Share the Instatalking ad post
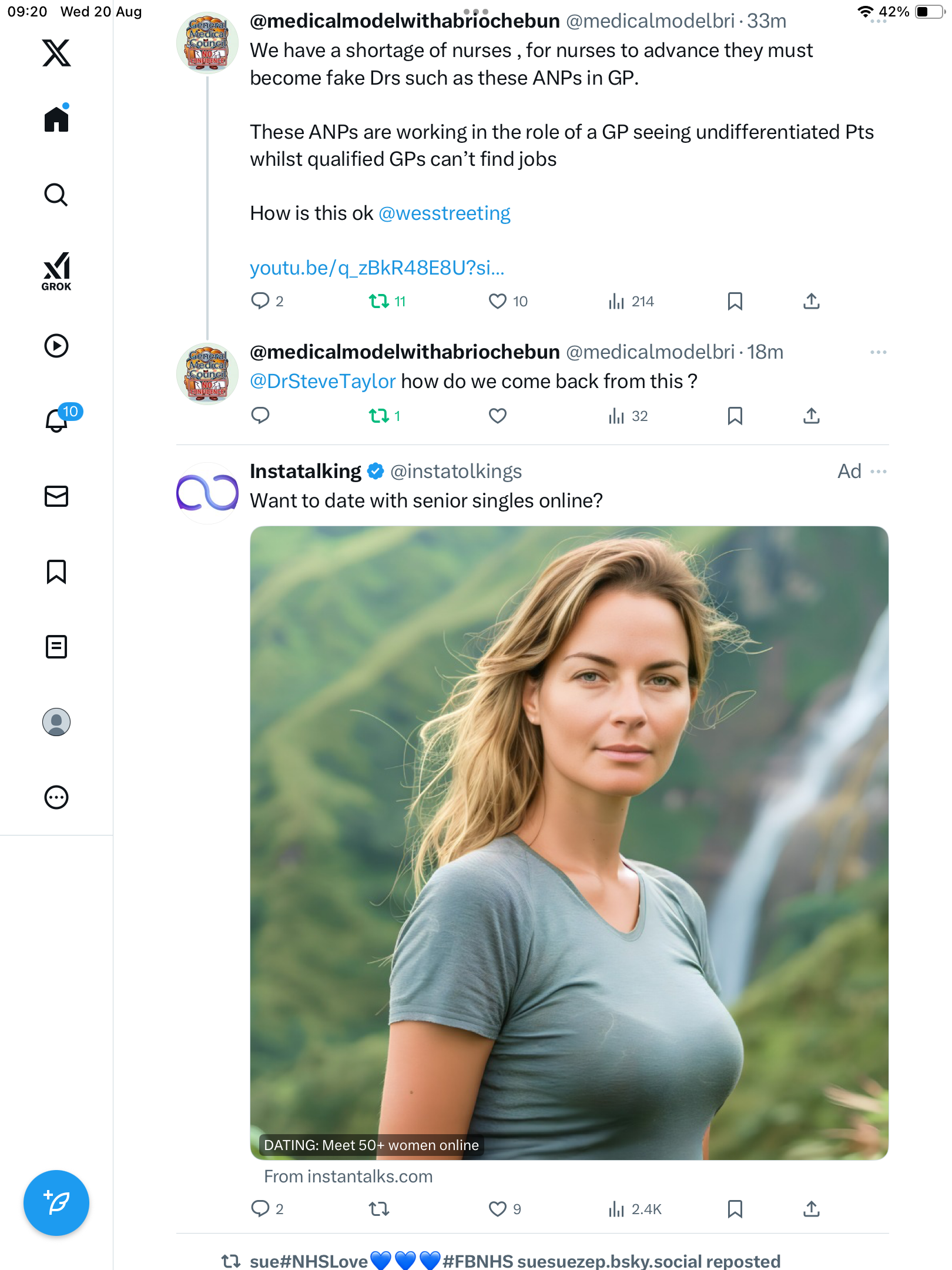This screenshot has width=952, height=1270. (811, 1209)
